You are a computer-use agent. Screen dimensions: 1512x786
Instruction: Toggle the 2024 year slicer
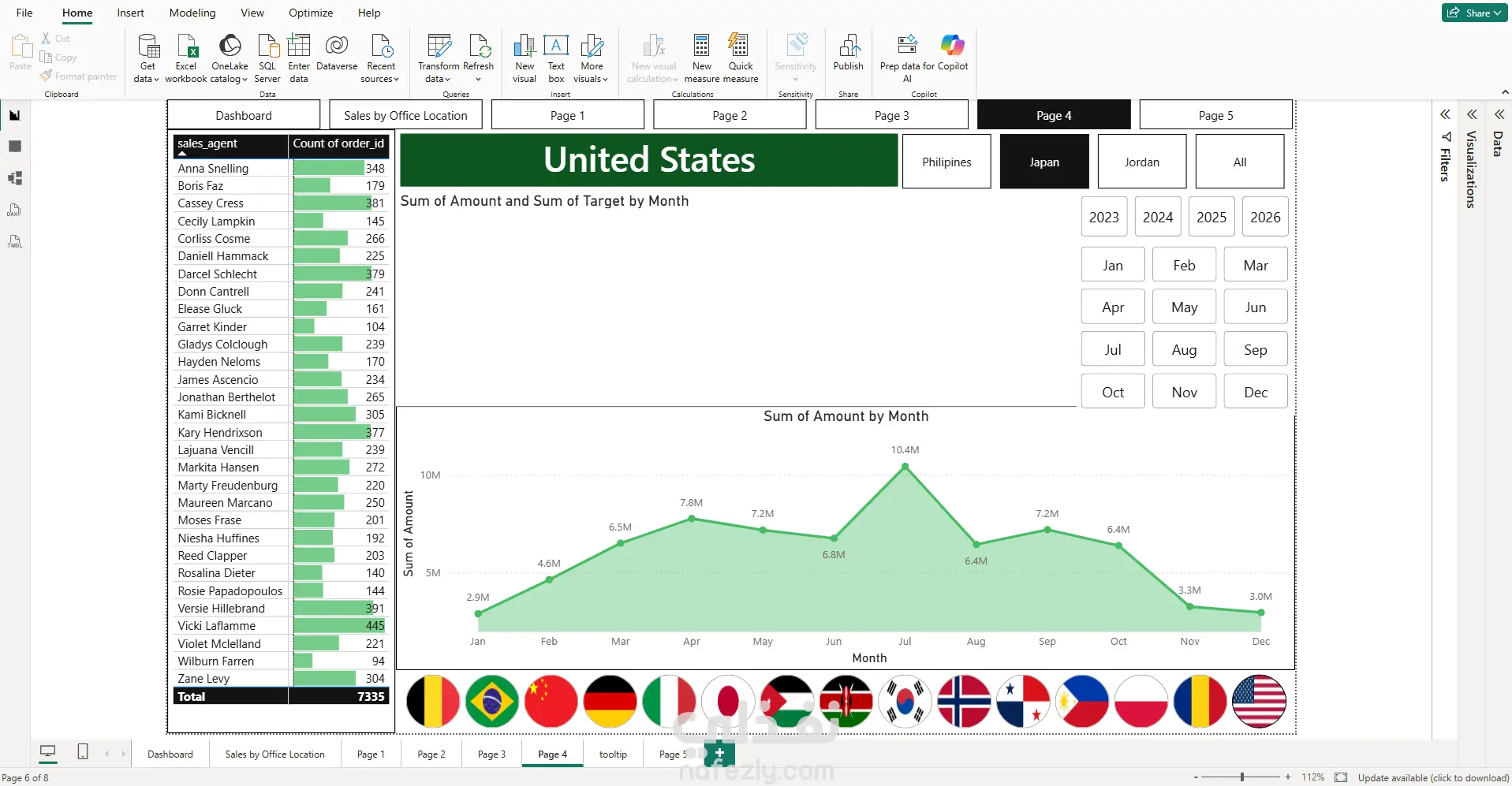click(x=1158, y=217)
